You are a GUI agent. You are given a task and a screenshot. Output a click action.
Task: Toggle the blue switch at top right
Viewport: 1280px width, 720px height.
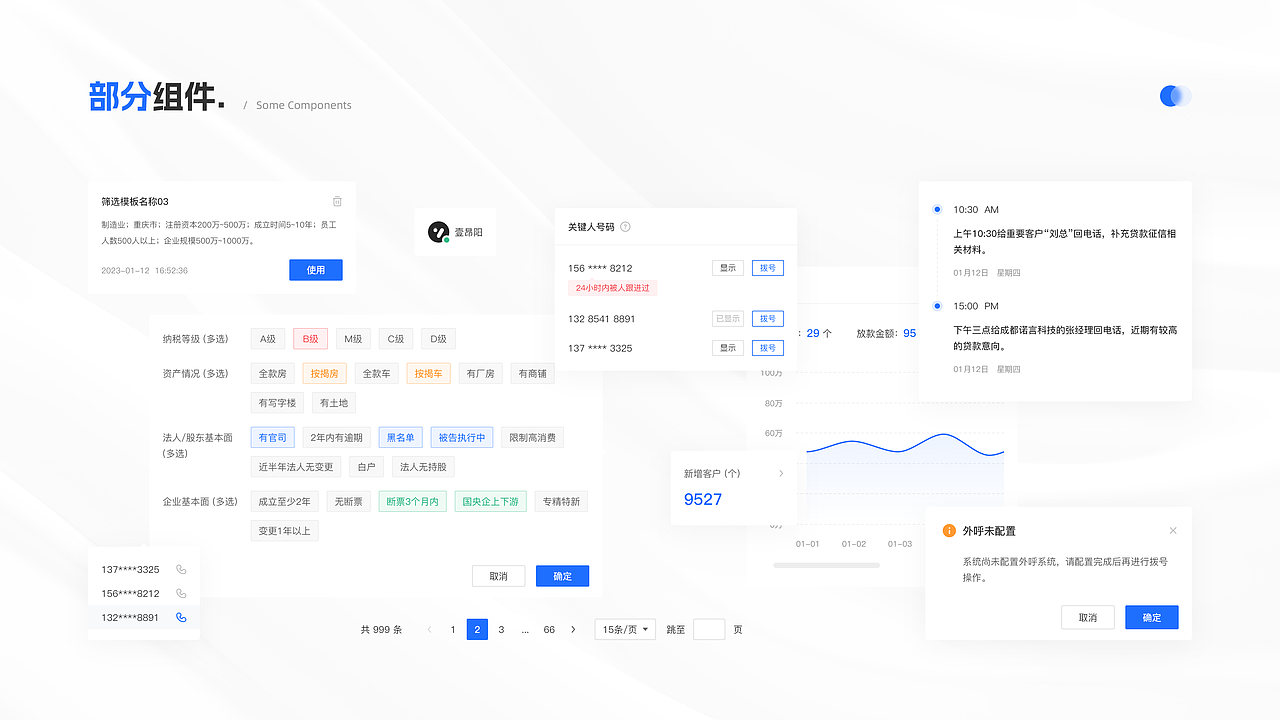pos(1176,96)
